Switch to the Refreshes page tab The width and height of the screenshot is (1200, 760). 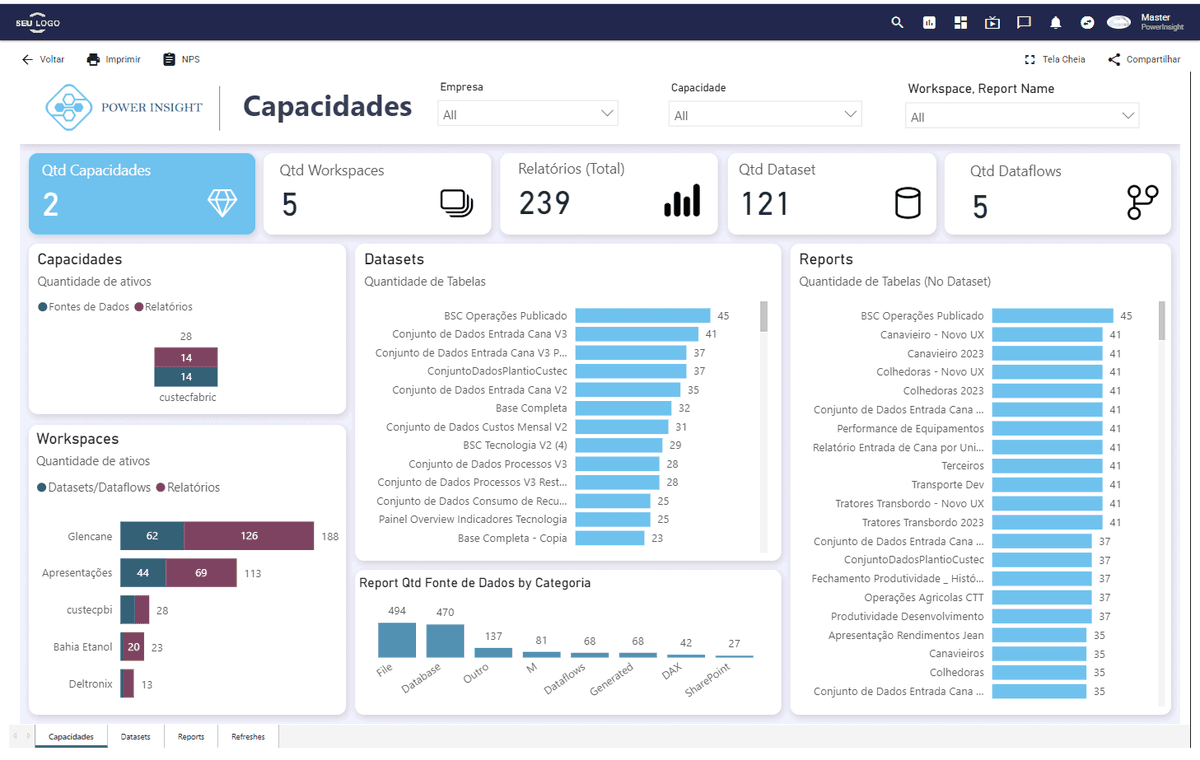click(x=248, y=737)
